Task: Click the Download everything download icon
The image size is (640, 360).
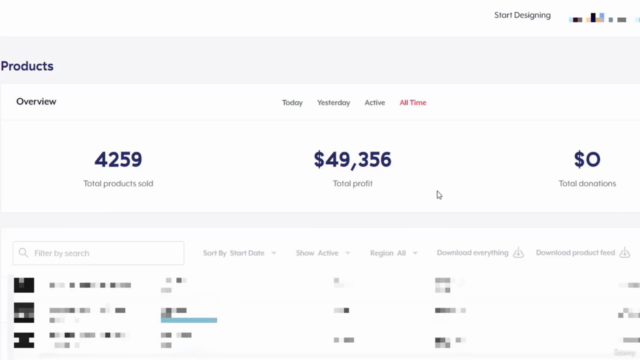Action: [x=518, y=253]
